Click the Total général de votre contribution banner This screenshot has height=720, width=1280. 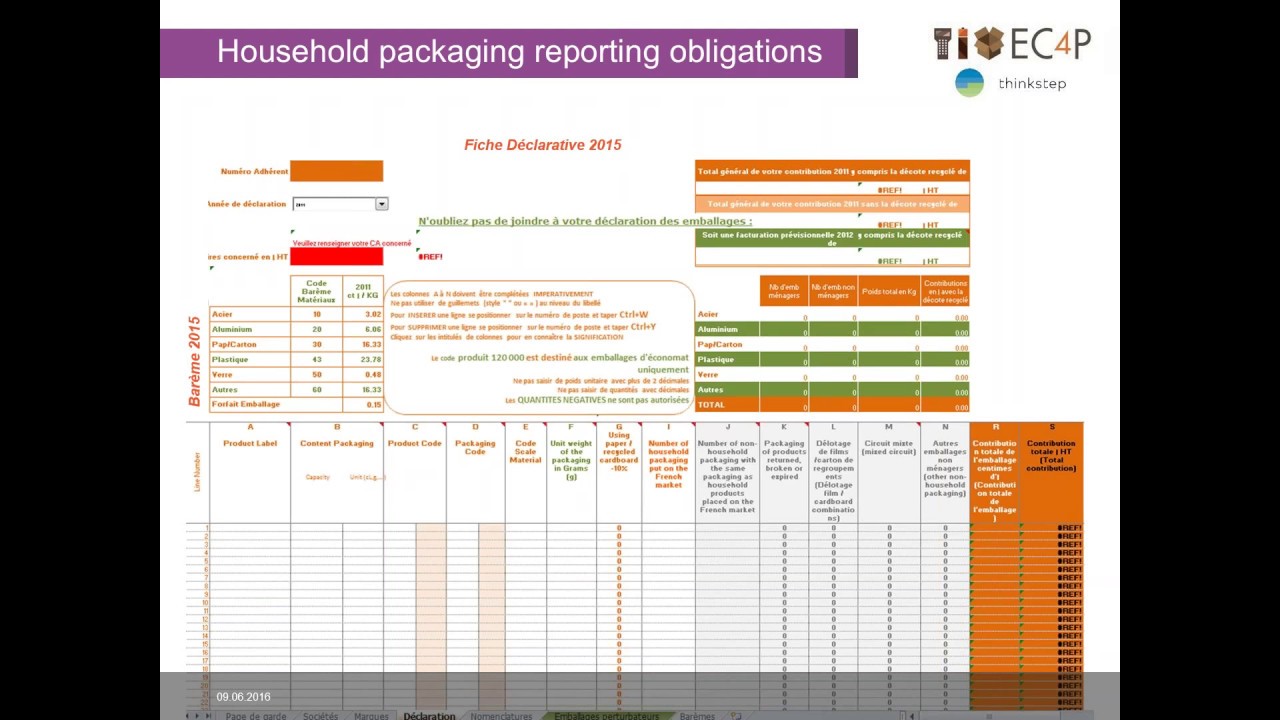coord(832,172)
